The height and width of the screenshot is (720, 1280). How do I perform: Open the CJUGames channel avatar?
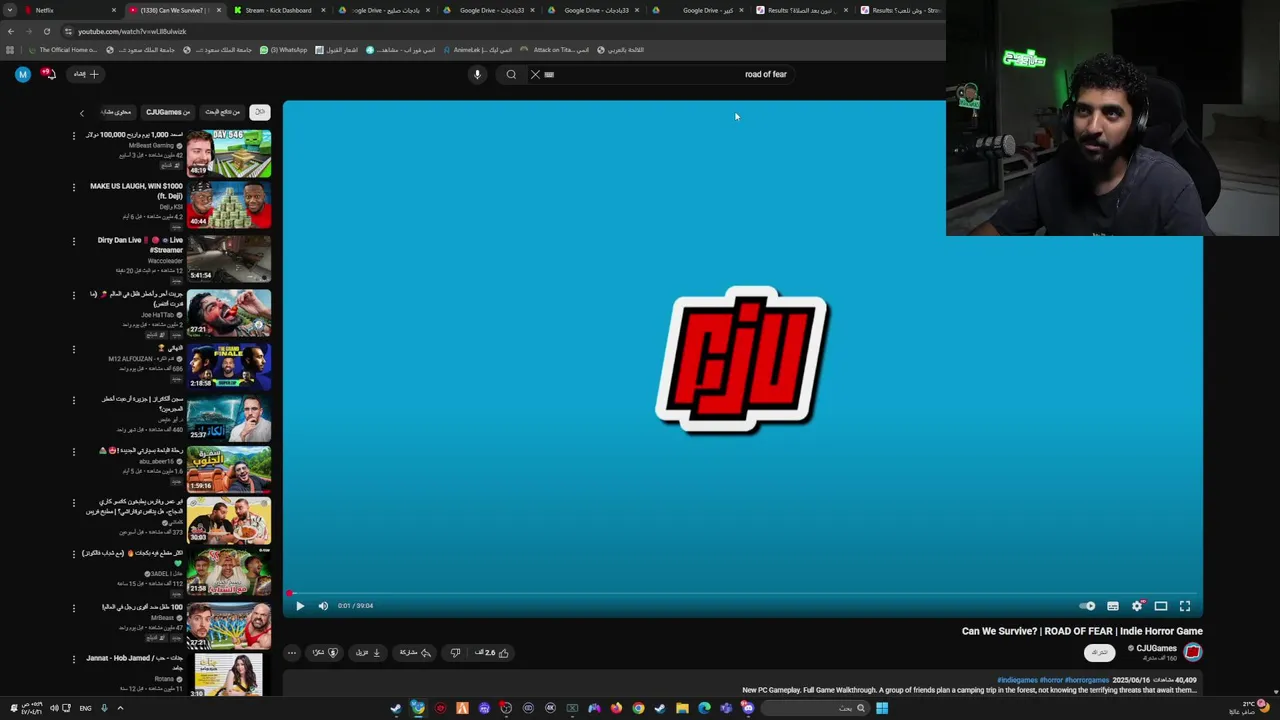pyautogui.click(x=1192, y=652)
